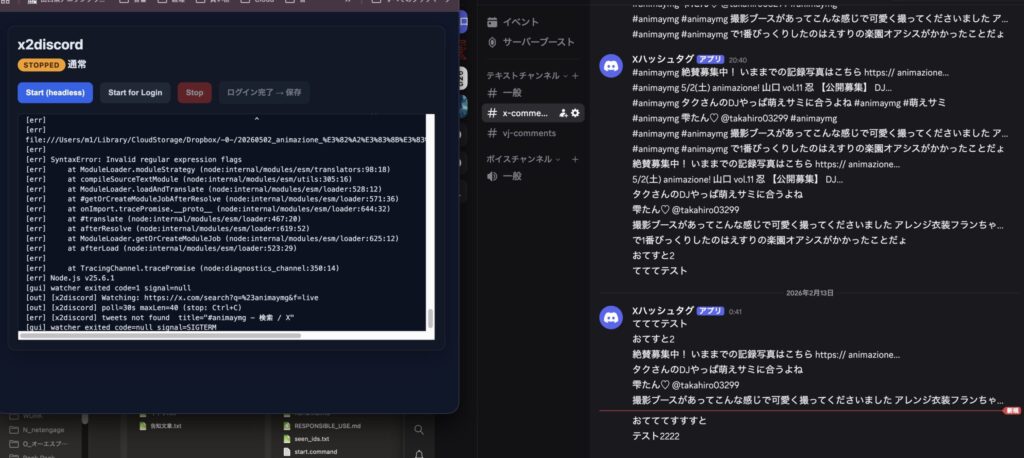The height and width of the screenshot is (458, 1024).
Task: Click the red 新規 new-messages badge
Action: pos(1012,411)
